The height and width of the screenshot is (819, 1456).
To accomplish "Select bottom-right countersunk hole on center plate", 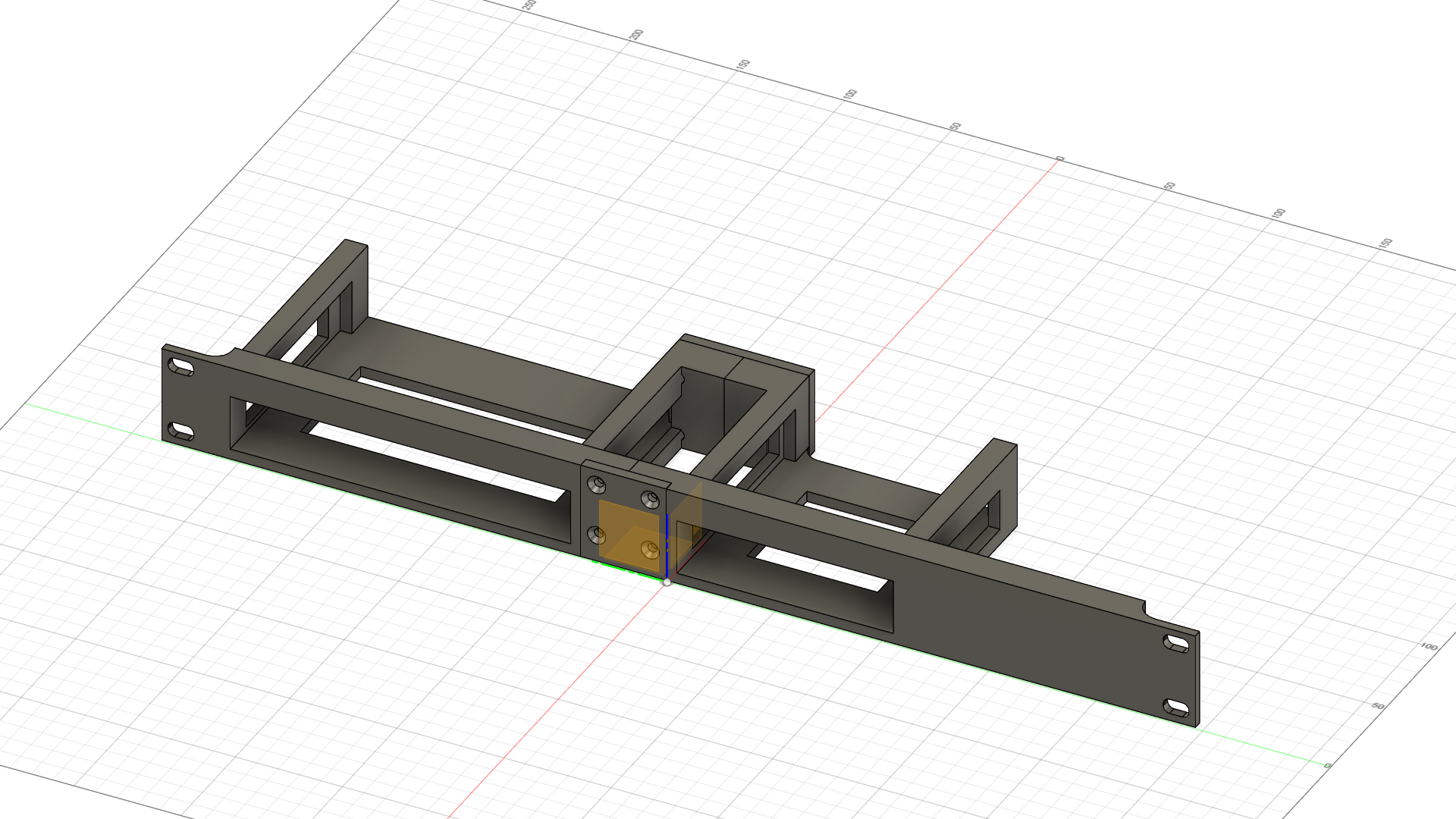I will coord(650,549).
